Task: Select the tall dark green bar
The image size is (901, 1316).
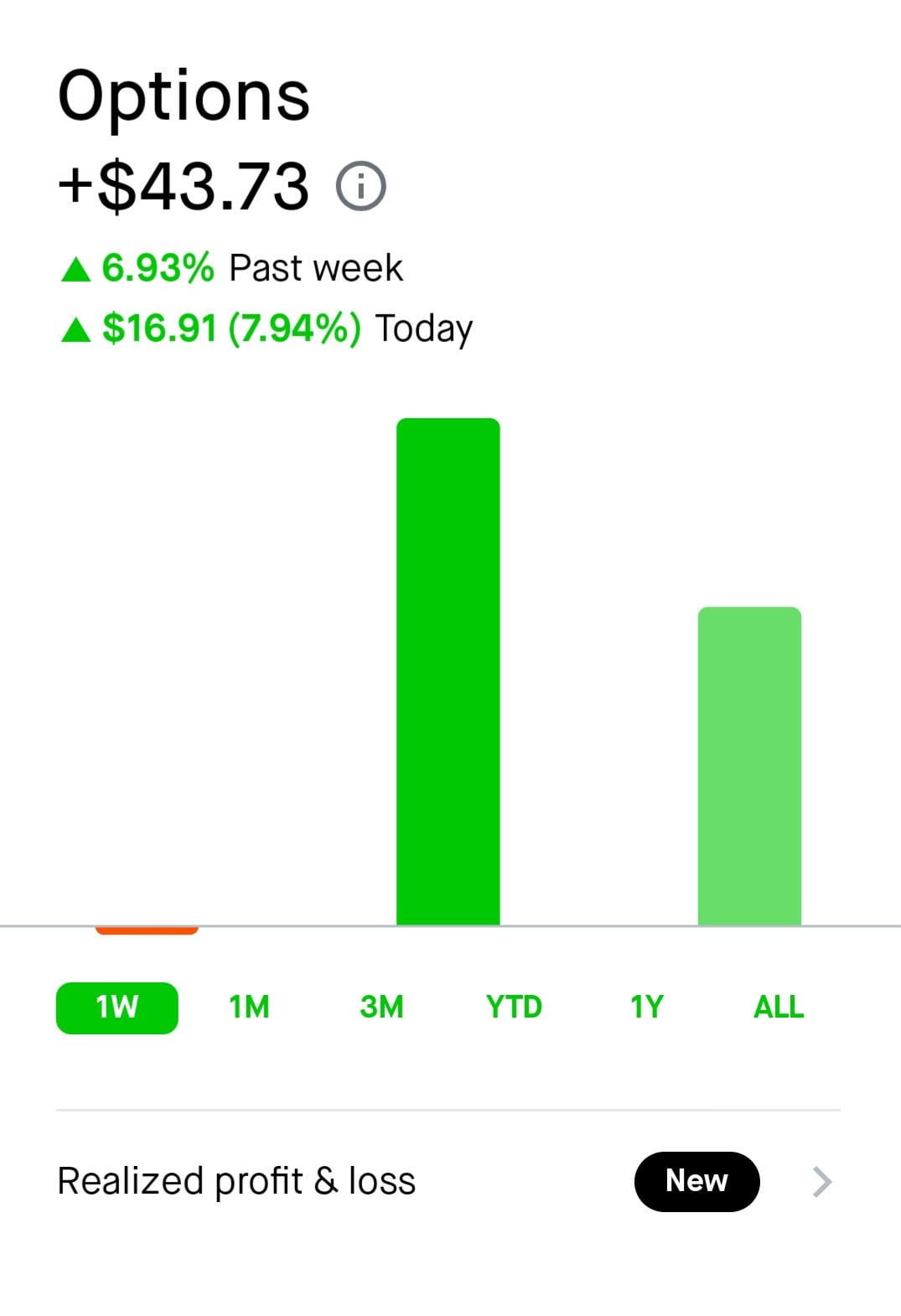Action: pyautogui.click(x=448, y=671)
